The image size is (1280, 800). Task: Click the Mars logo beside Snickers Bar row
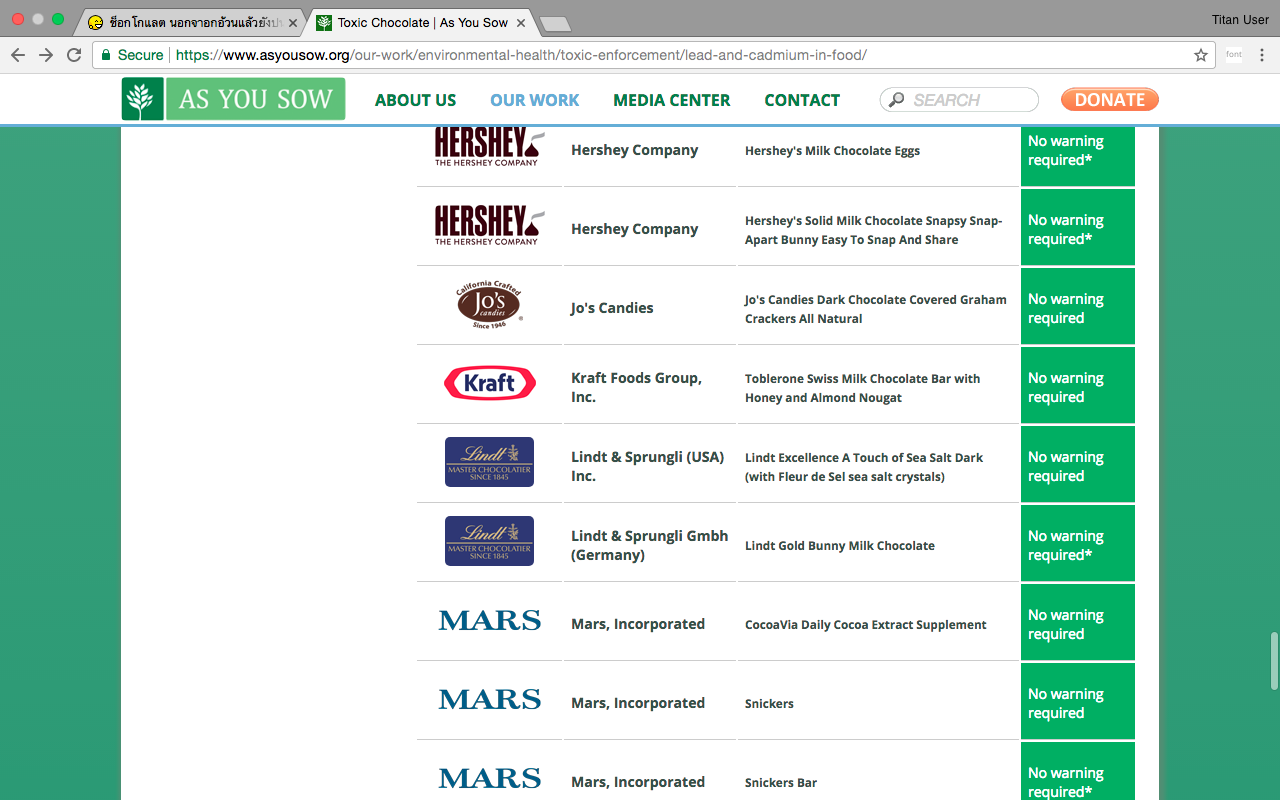pos(490,778)
